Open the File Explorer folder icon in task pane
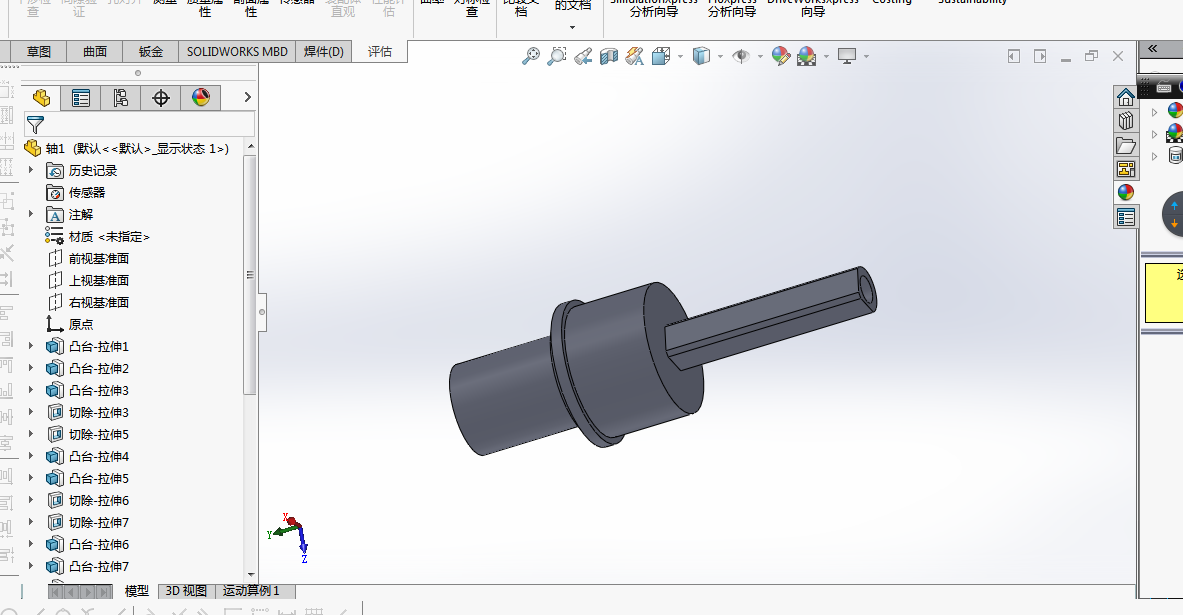The image size is (1183, 615). pos(1126,145)
